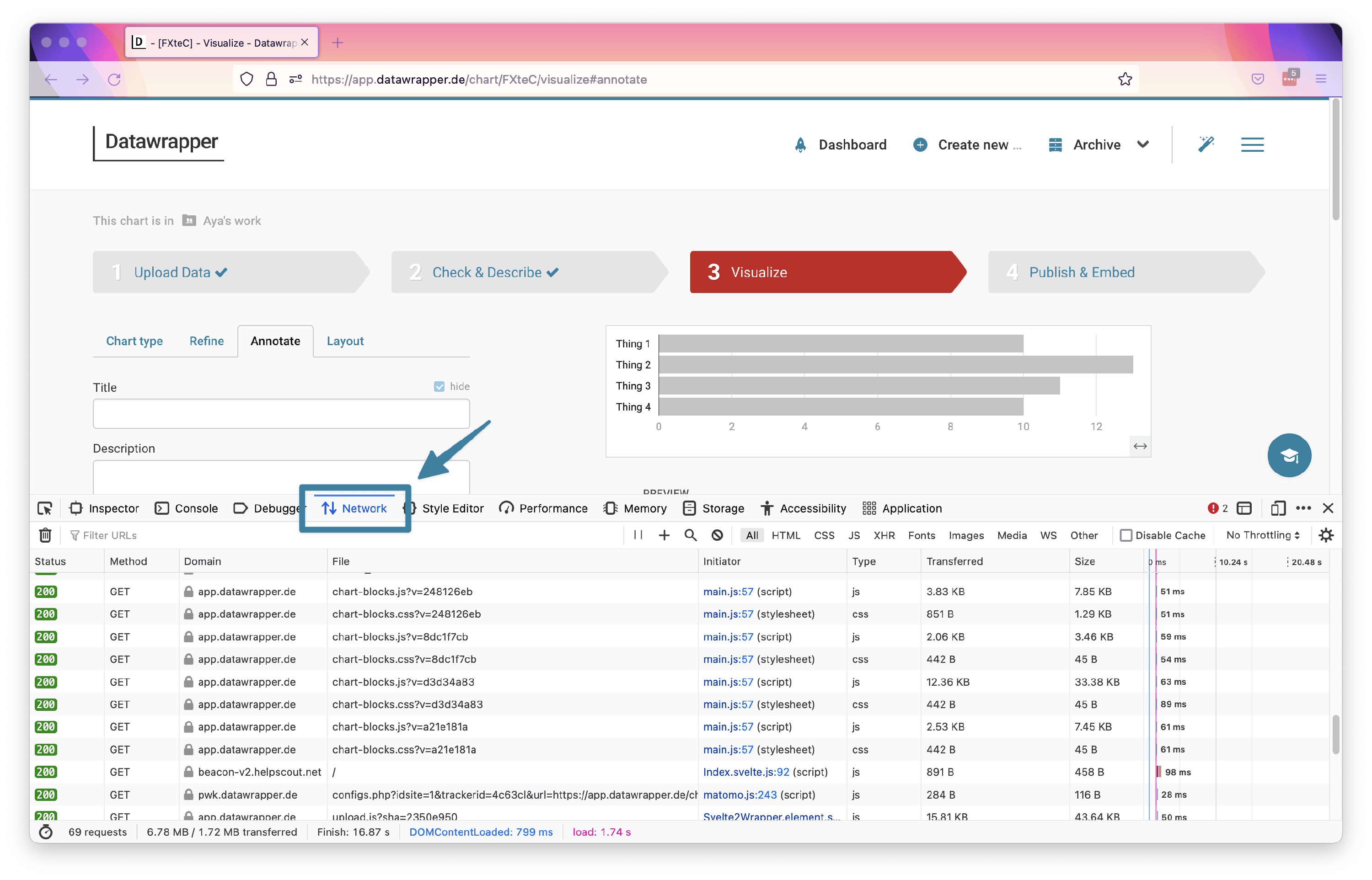Image resolution: width=1372 pixels, height=880 pixels.
Task: Click the magic wand icon in header
Action: pyautogui.click(x=1206, y=144)
